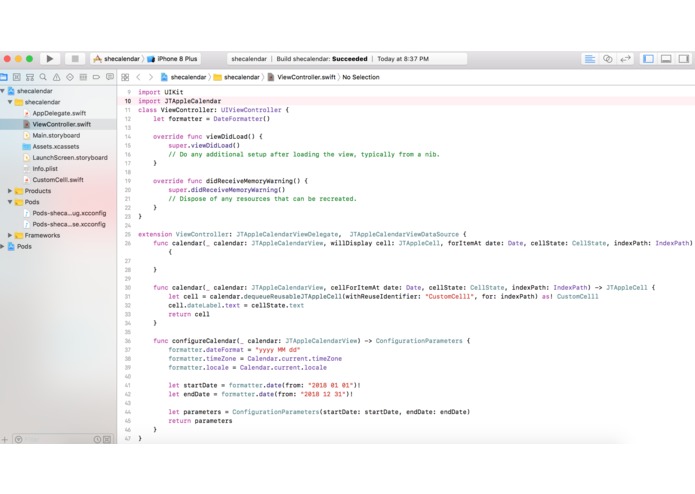Open the find navigator
Screen dimensions: 695x494
pyautogui.click(x=43, y=77)
